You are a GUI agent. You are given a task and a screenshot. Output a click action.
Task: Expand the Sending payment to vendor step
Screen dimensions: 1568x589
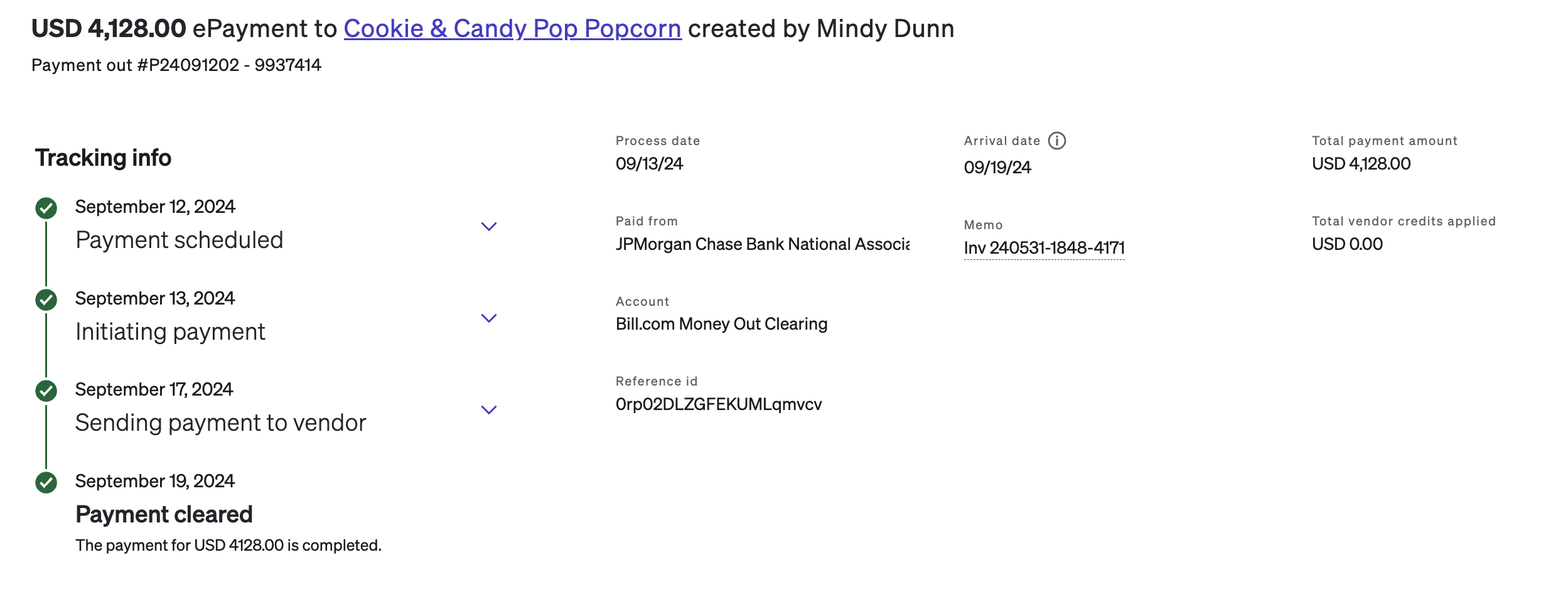488,409
